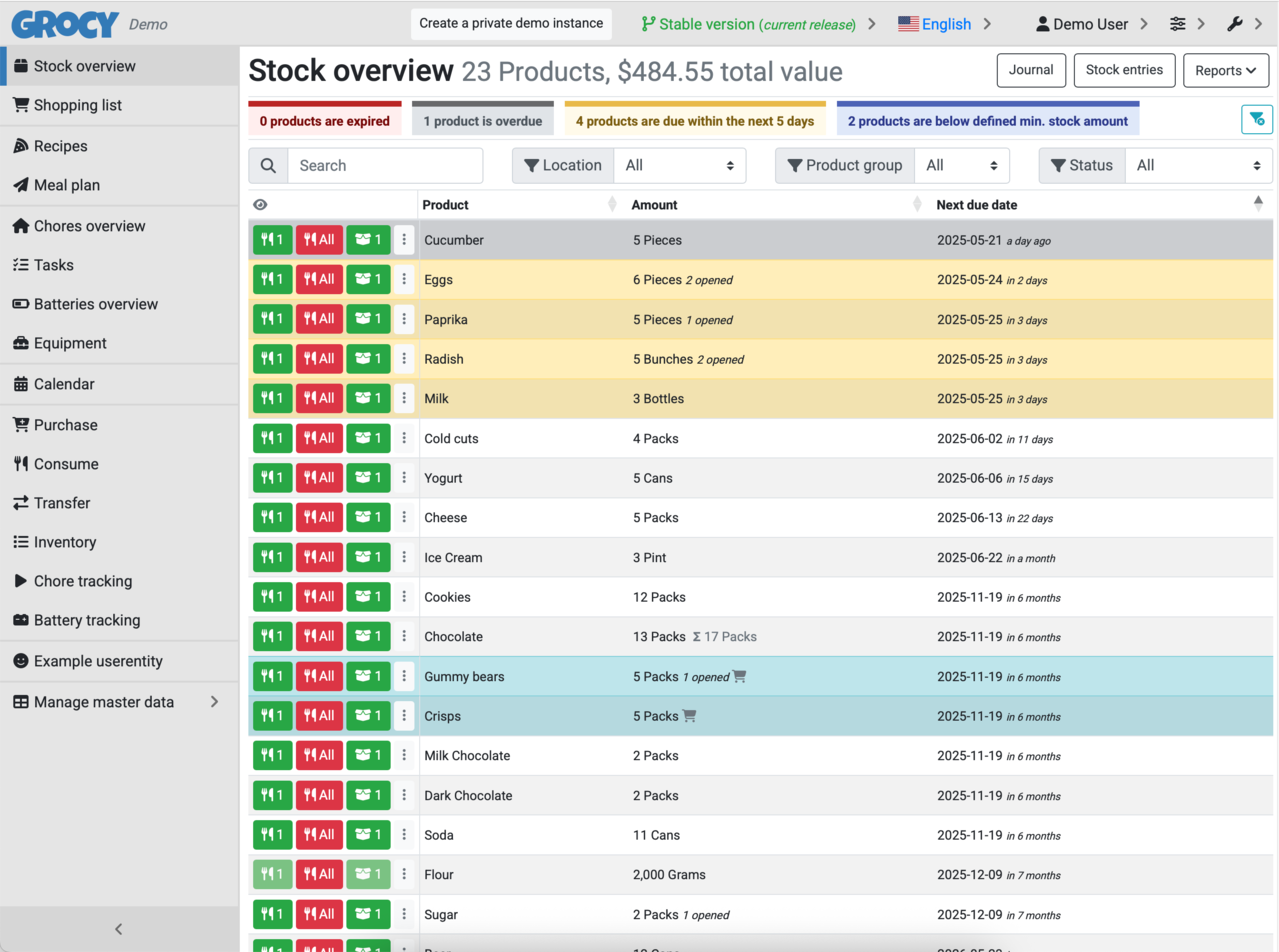Mark one Milk as opened
This screenshot has height=952, width=1279.
368,399
